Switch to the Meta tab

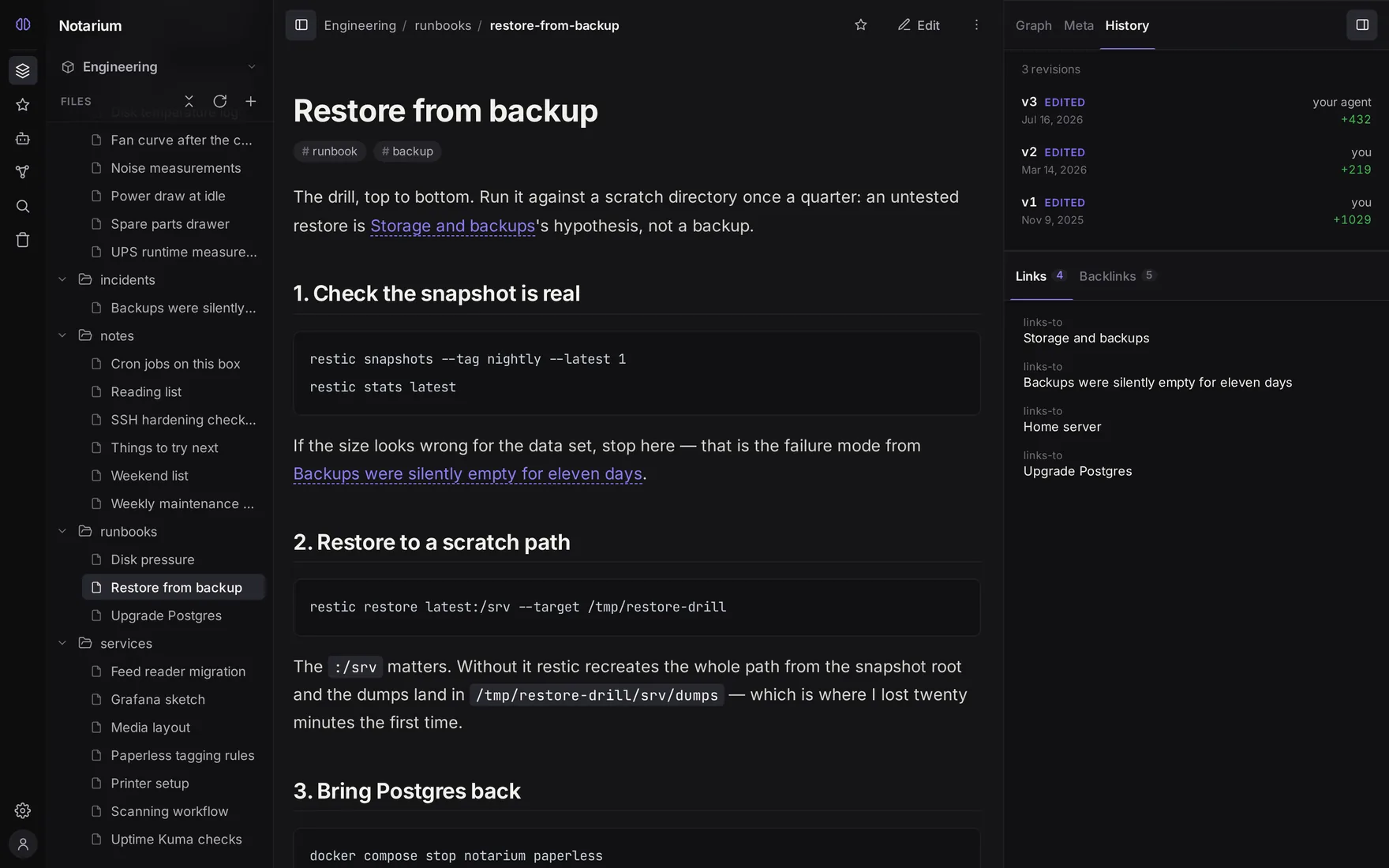pos(1079,25)
